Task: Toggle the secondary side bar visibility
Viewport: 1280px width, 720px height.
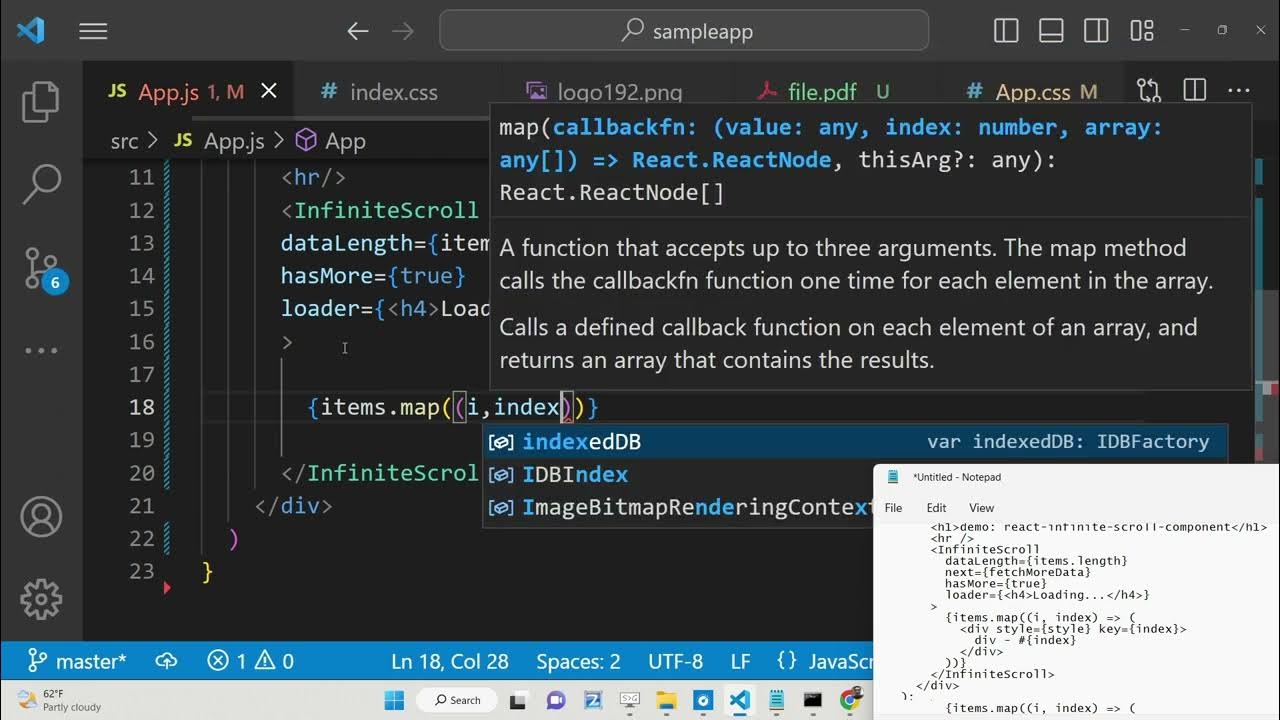Action: [1096, 31]
